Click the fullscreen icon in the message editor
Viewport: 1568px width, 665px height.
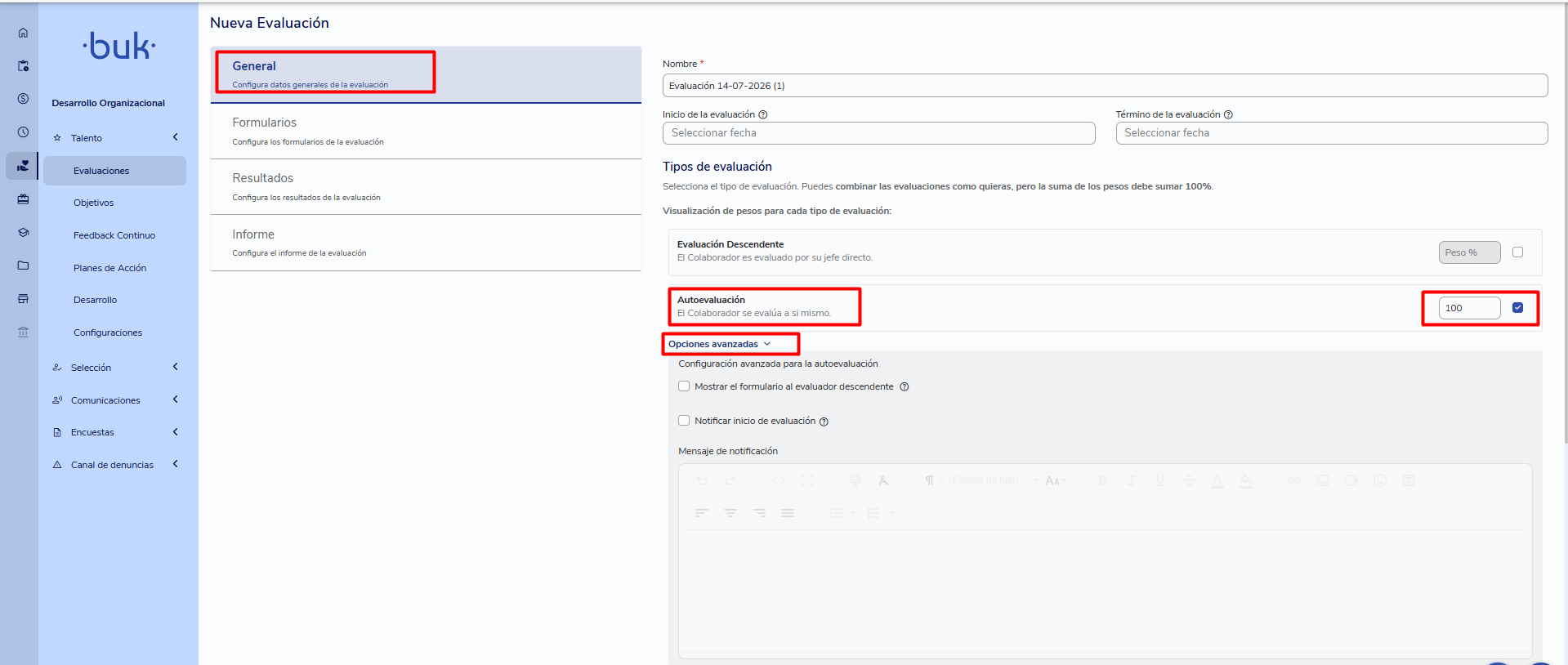coord(807,480)
